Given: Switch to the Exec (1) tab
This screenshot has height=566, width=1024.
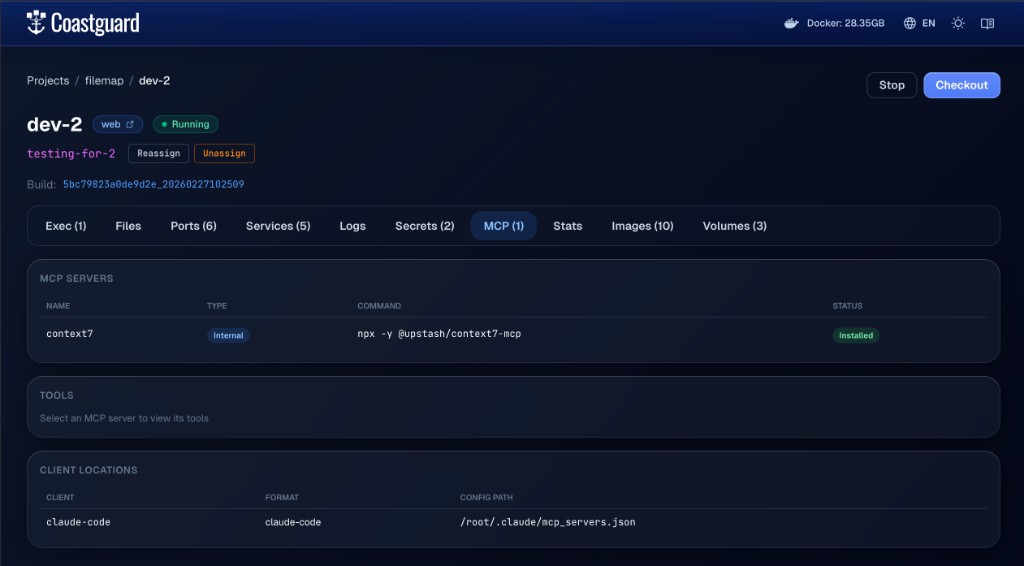Looking at the screenshot, I should (66, 226).
